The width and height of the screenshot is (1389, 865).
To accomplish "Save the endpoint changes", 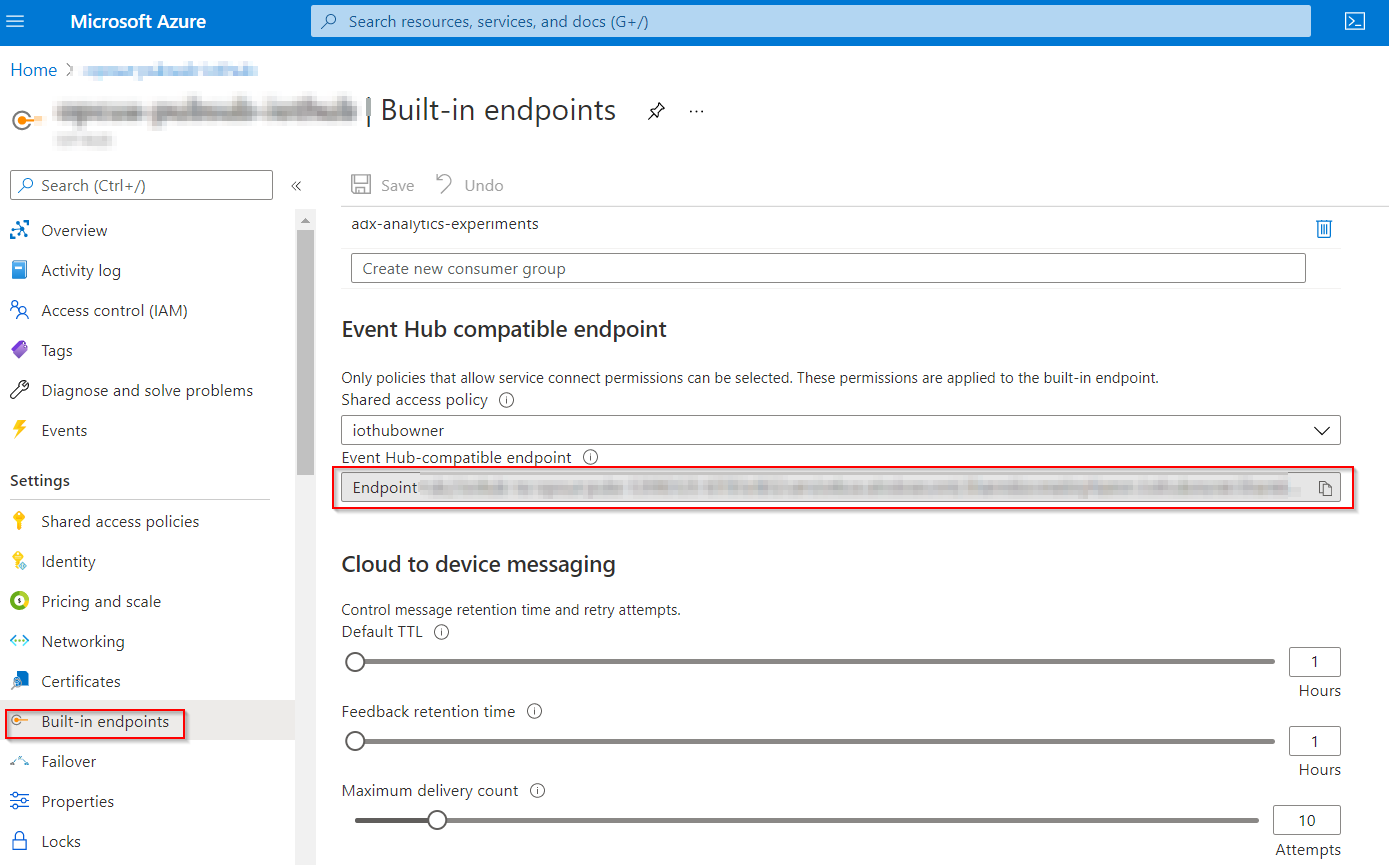I will [x=383, y=185].
